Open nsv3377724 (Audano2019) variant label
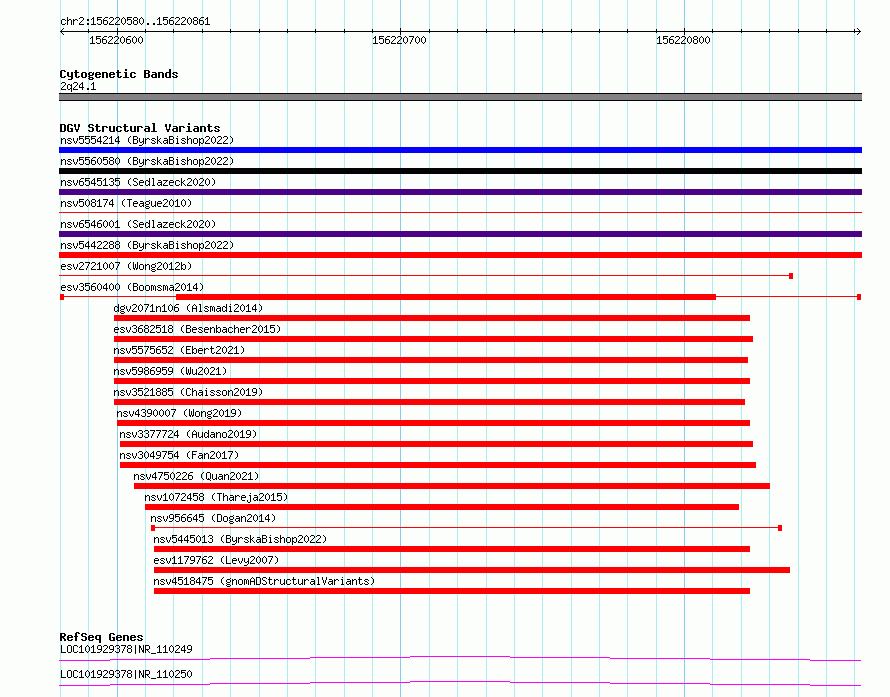 (x=188, y=434)
